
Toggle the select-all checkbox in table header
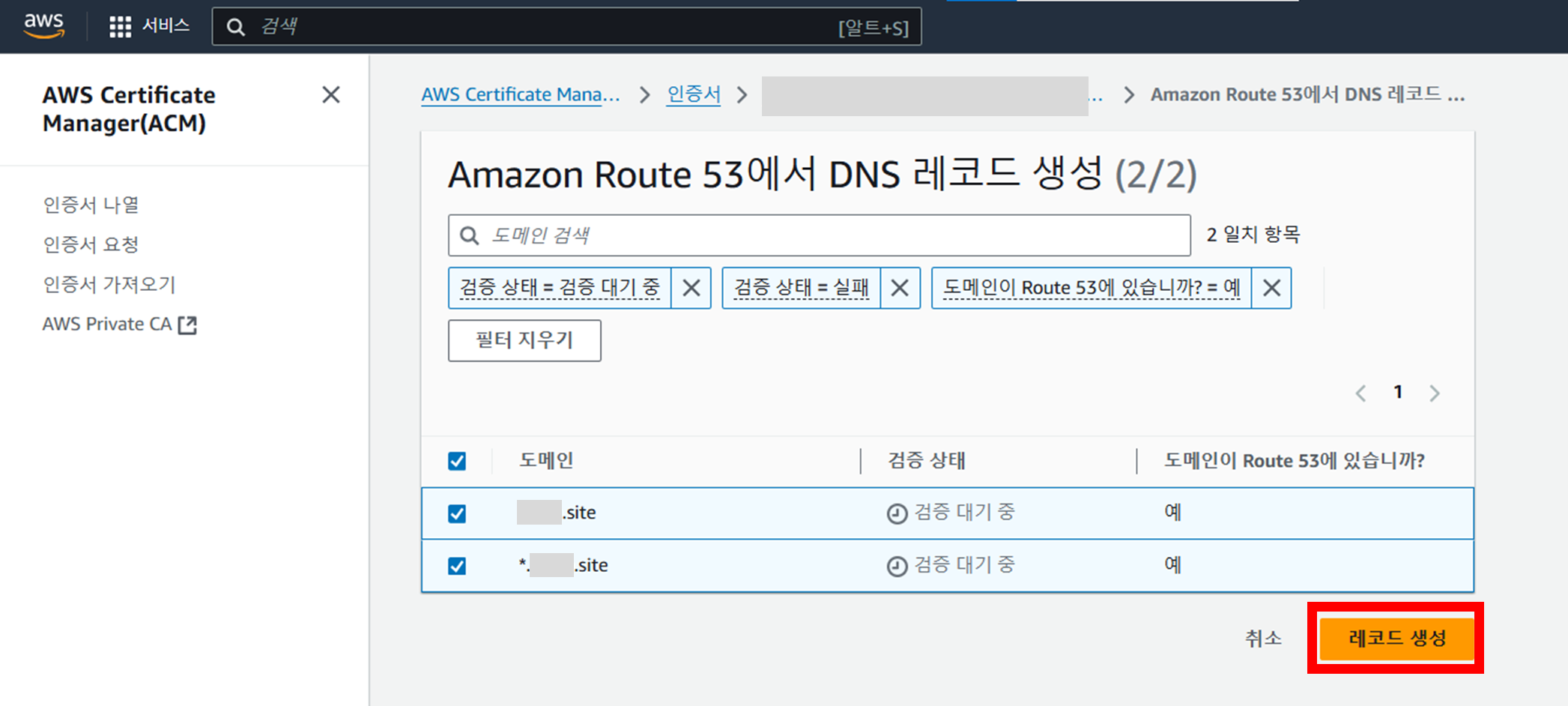(x=457, y=461)
